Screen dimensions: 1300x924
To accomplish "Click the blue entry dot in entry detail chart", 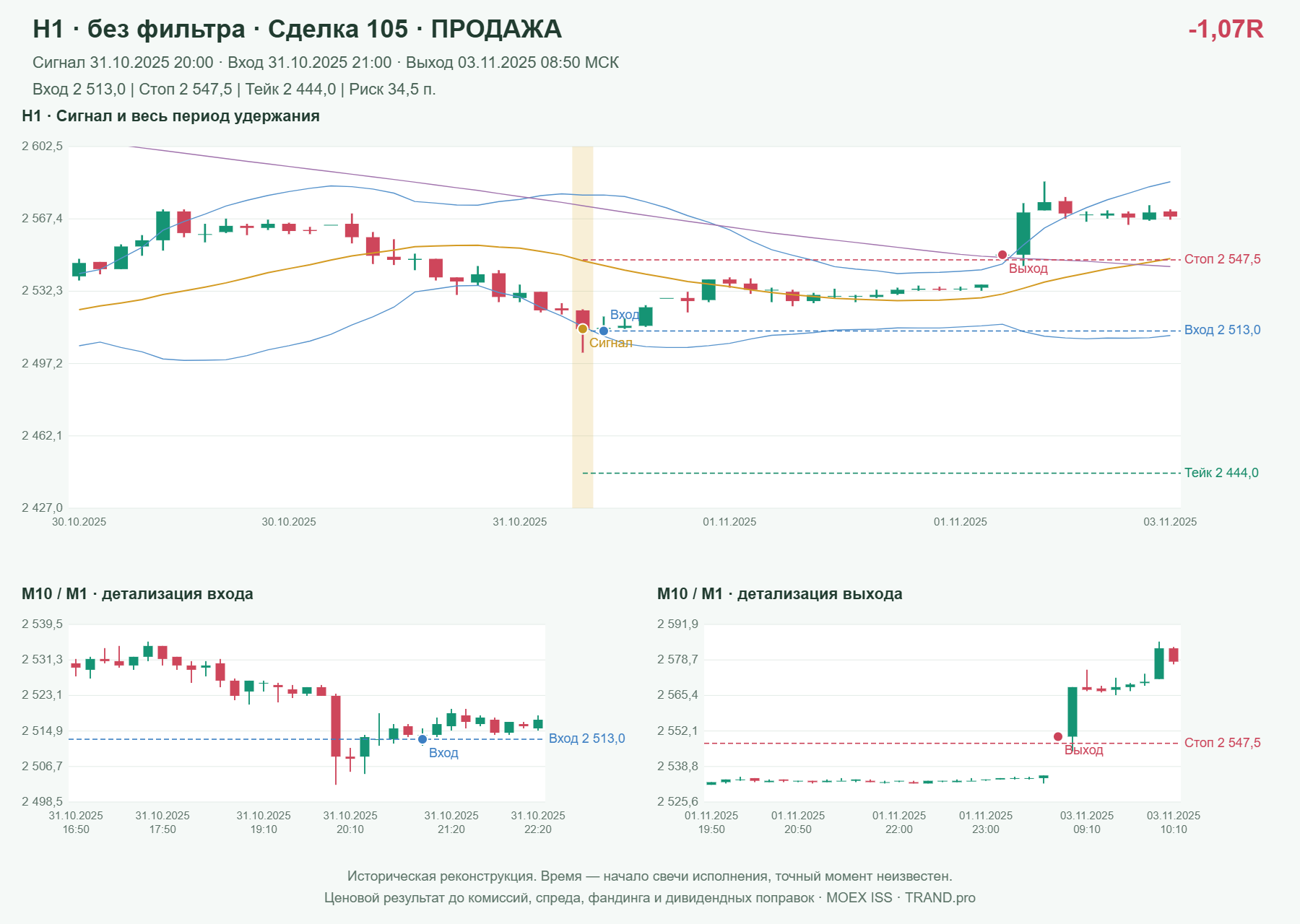I will click(422, 739).
